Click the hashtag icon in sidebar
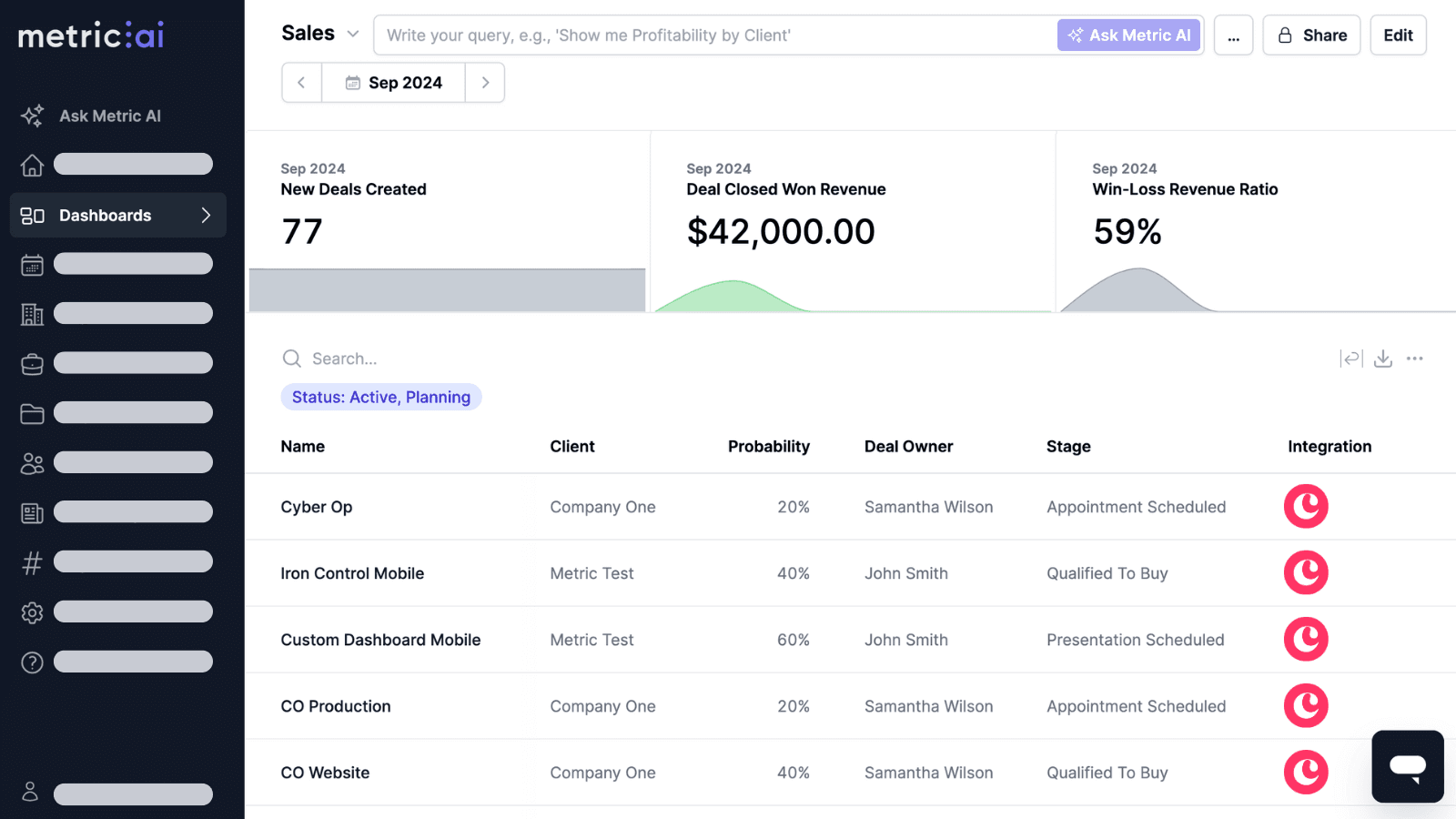 [32, 563]
